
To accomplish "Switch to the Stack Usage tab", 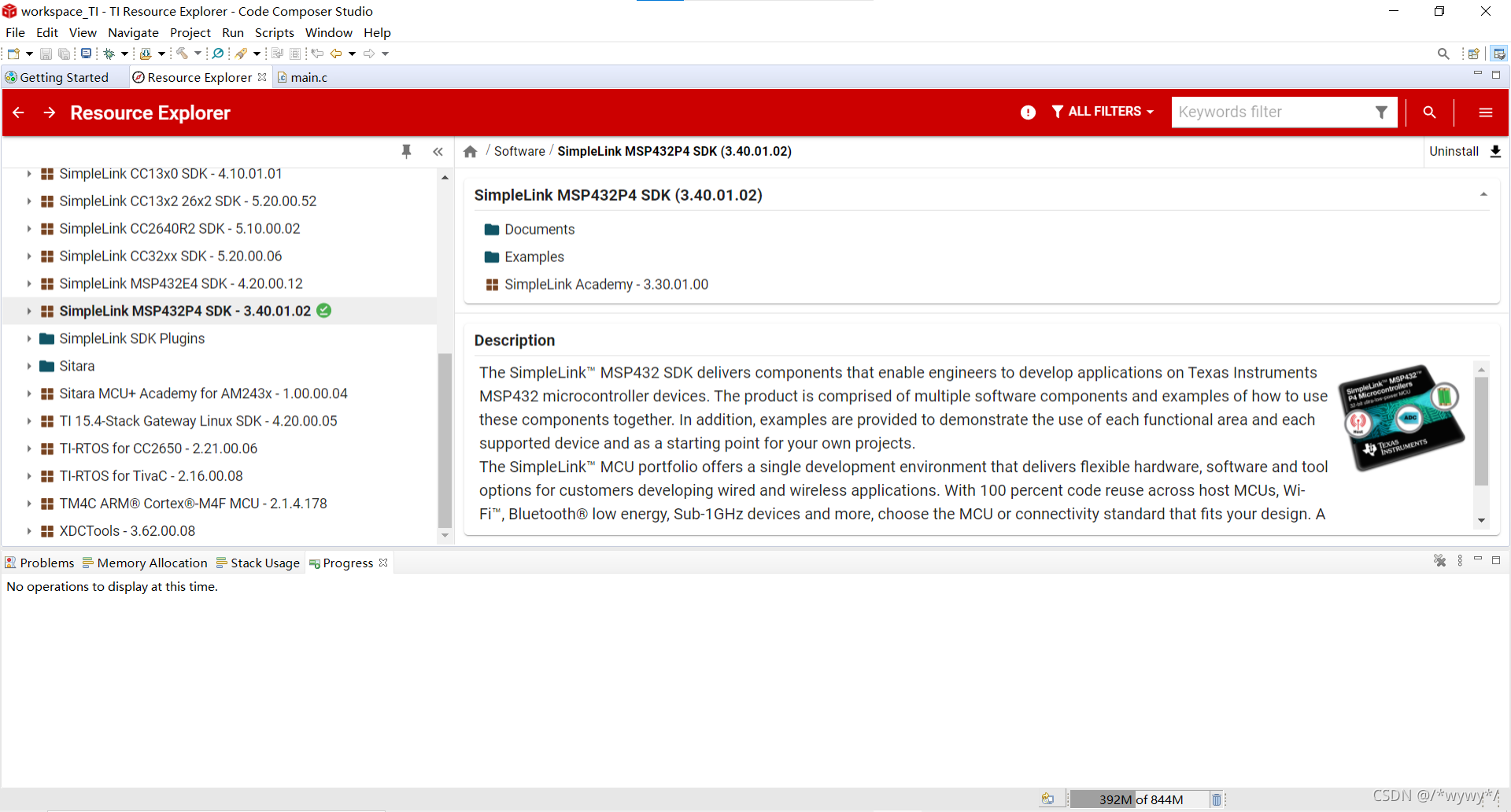I will pos(258,563).
